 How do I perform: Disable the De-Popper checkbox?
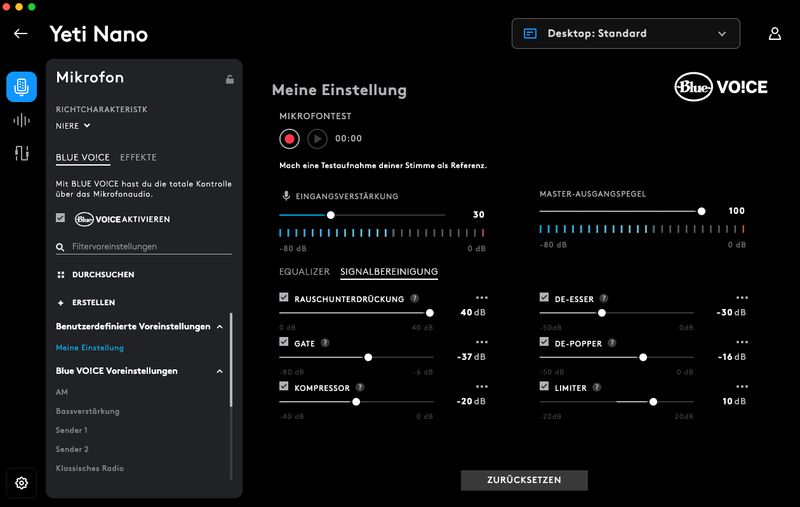coord(544,342)
